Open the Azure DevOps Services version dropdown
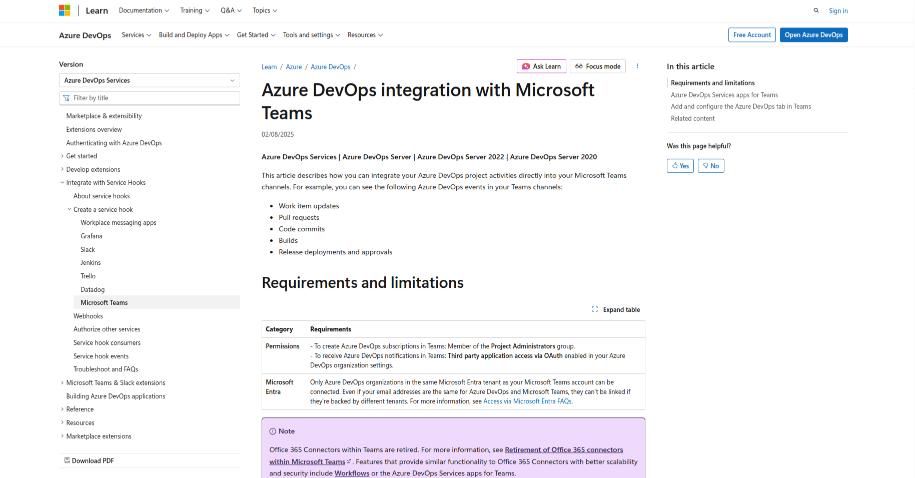 pyautogui.click(x=148, y=80)
